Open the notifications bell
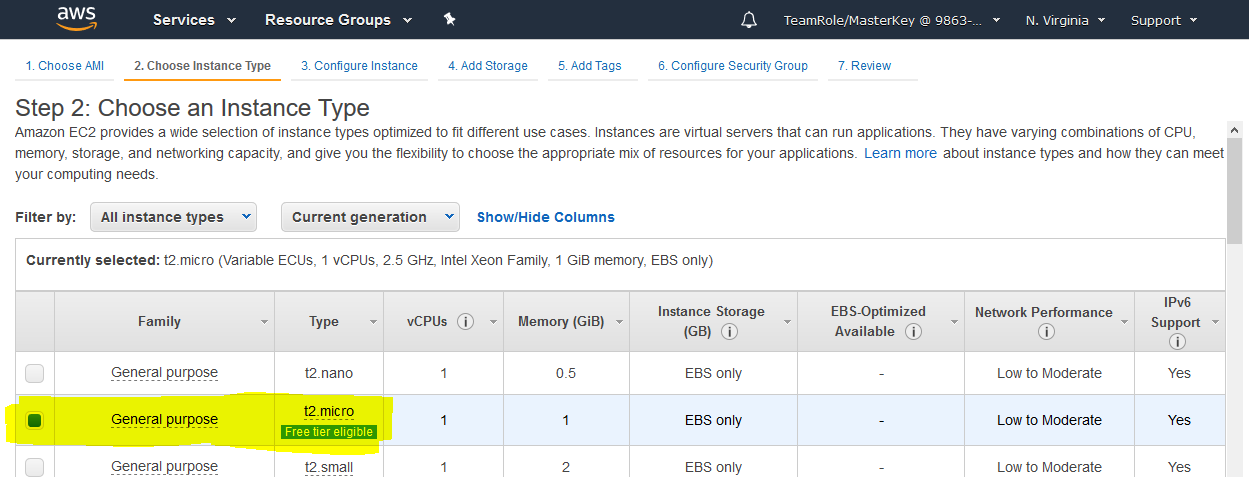The image size is (1249, 477). pos(749,20)
